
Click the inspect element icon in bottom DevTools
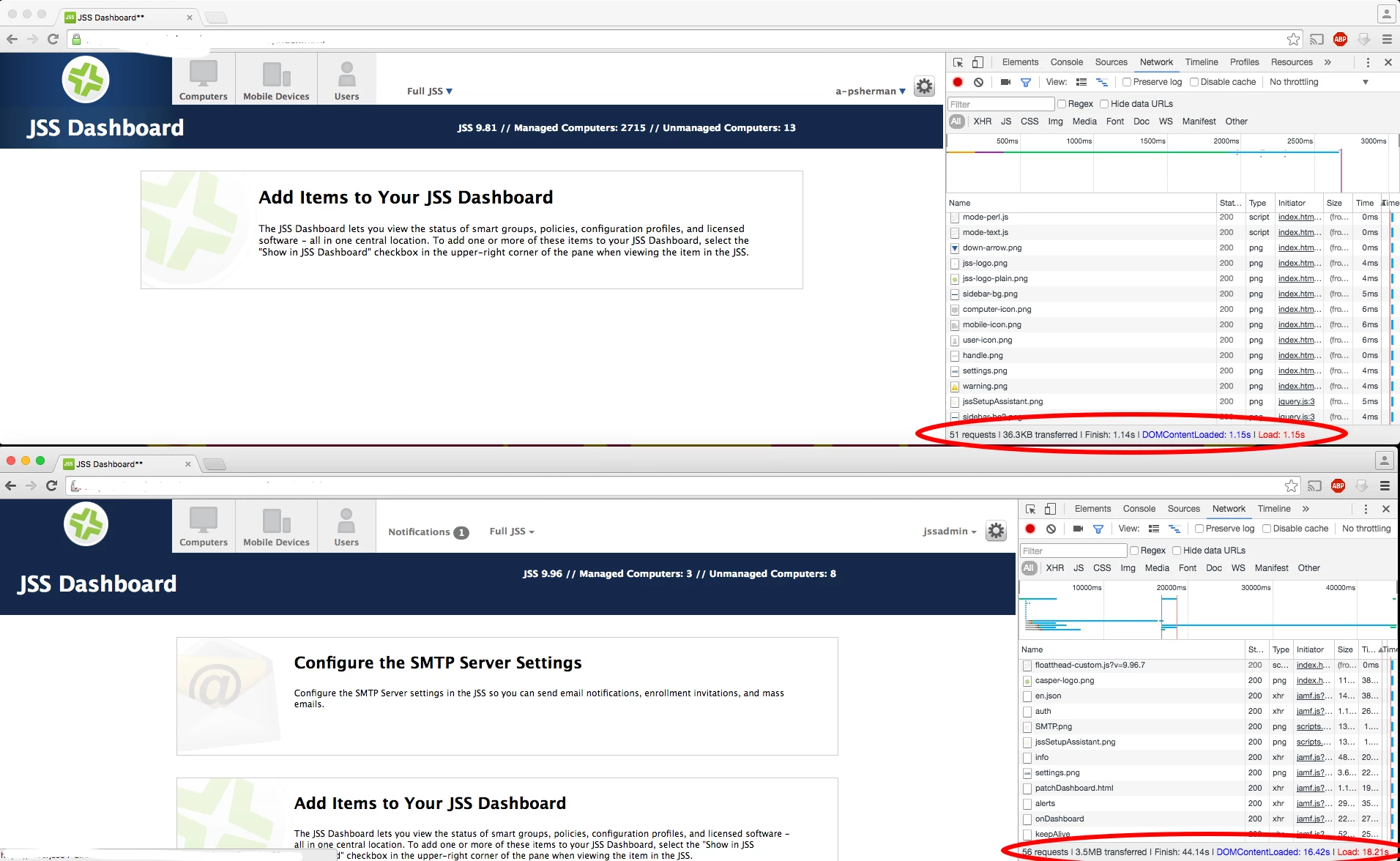[x=1030, y=509]
